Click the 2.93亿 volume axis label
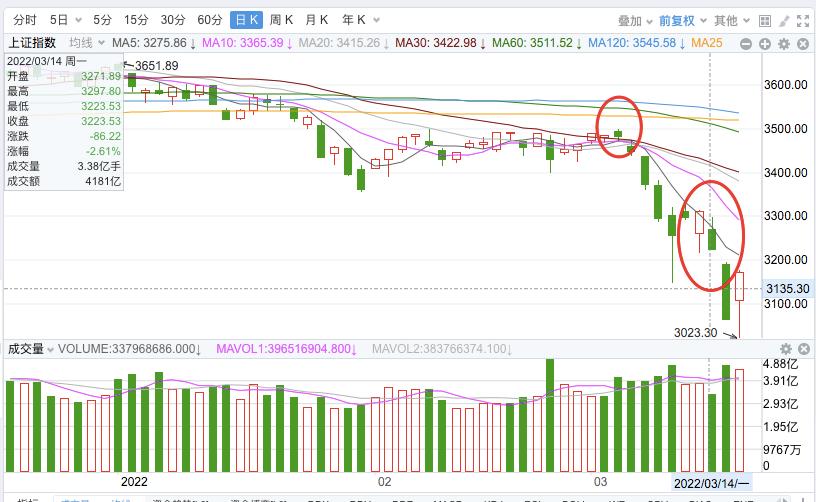Image resolution: width=816 pixels, height=502 pixels. point(780,404)
